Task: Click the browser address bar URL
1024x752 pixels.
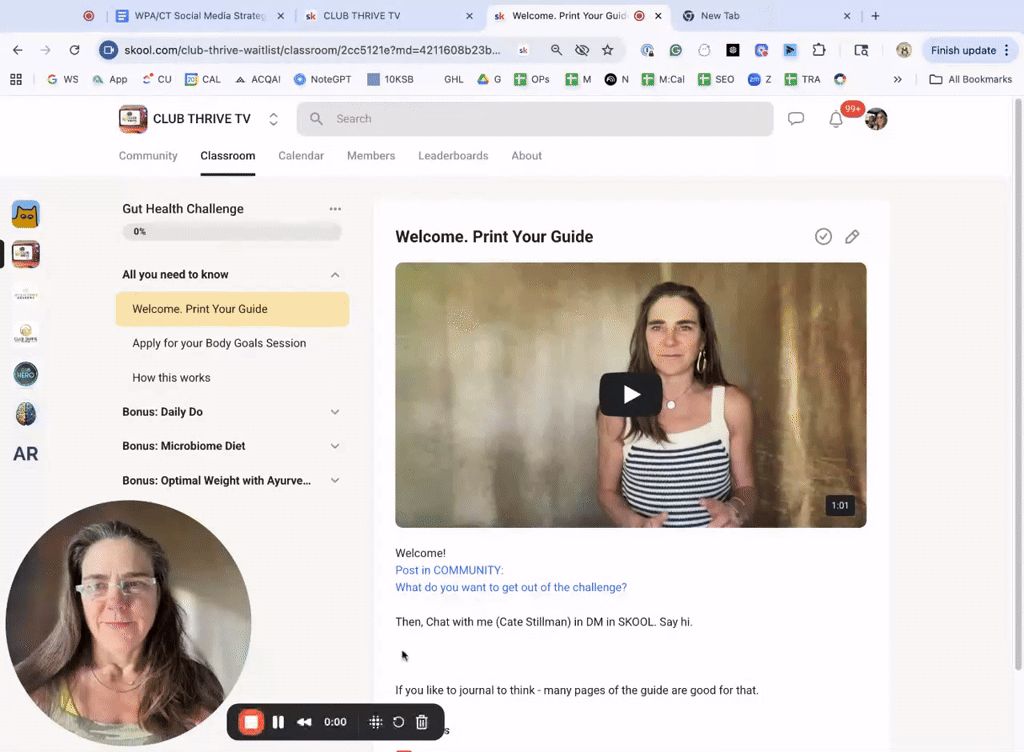Action: point(312,50)
